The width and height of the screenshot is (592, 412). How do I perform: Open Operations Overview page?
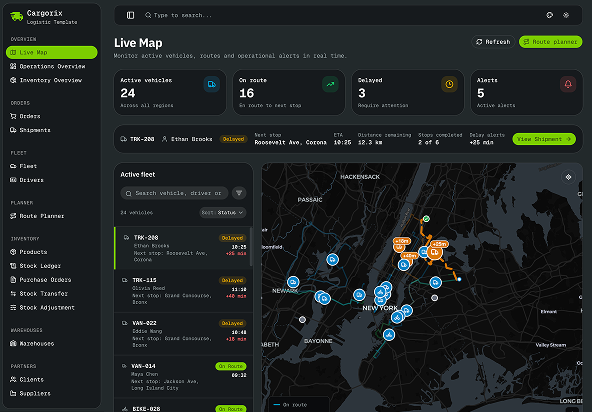[x=52, y=66]
